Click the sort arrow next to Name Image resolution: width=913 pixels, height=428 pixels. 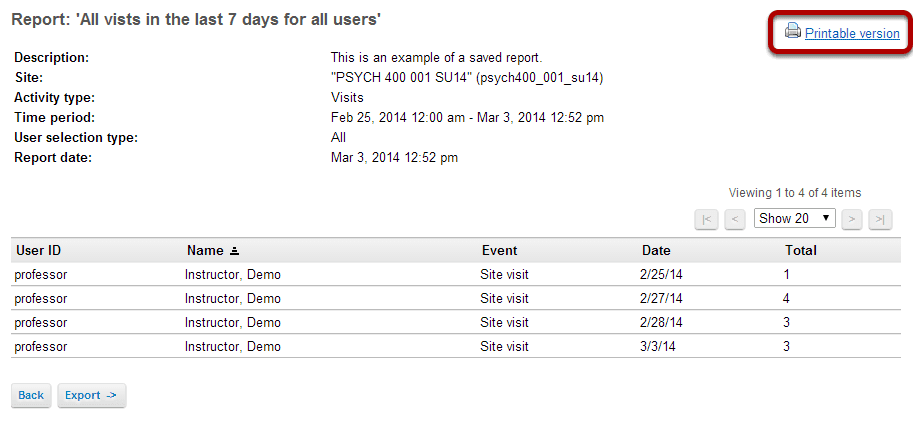click(x=234, y=252)
